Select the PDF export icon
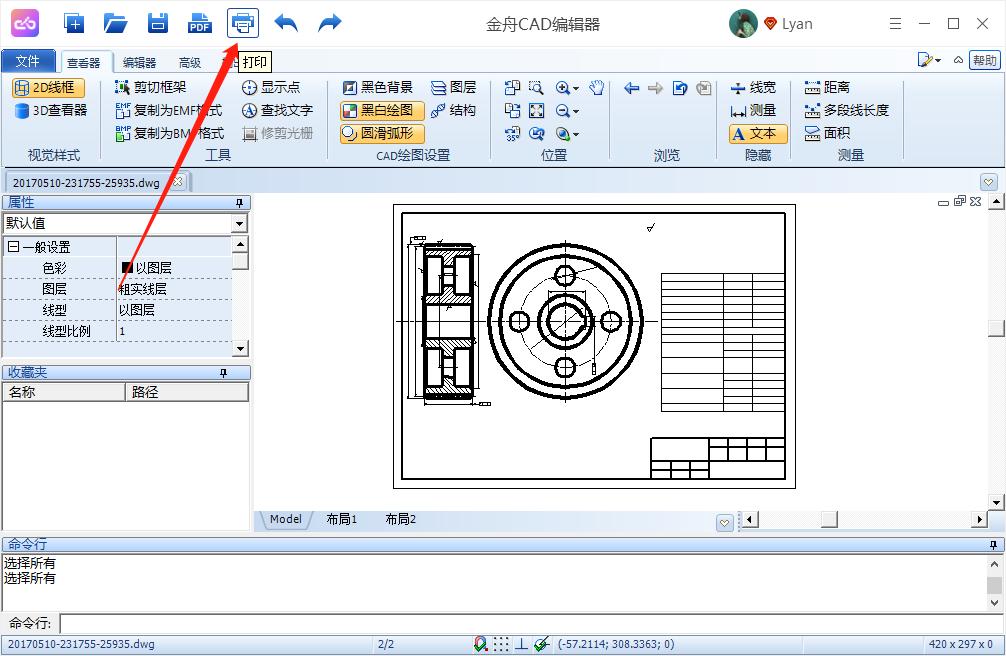Viewport: 1006px width, 656px height. 199,22
